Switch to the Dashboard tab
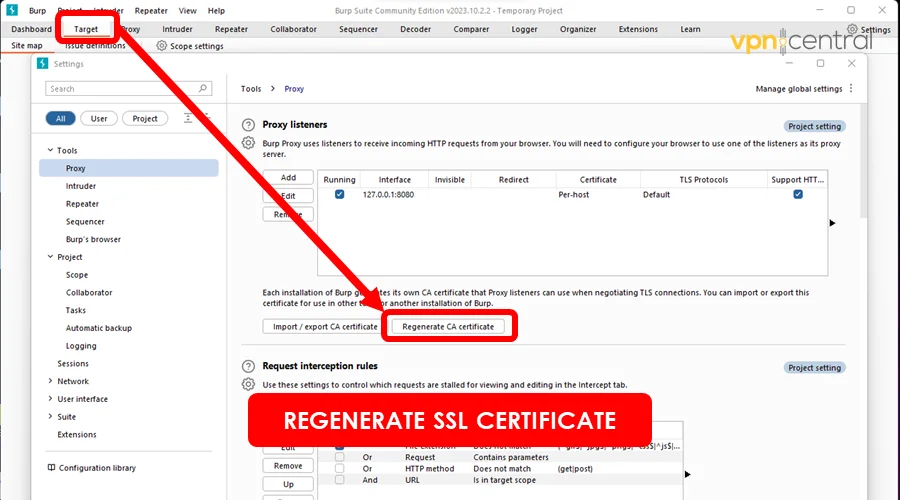 point(31,29)
